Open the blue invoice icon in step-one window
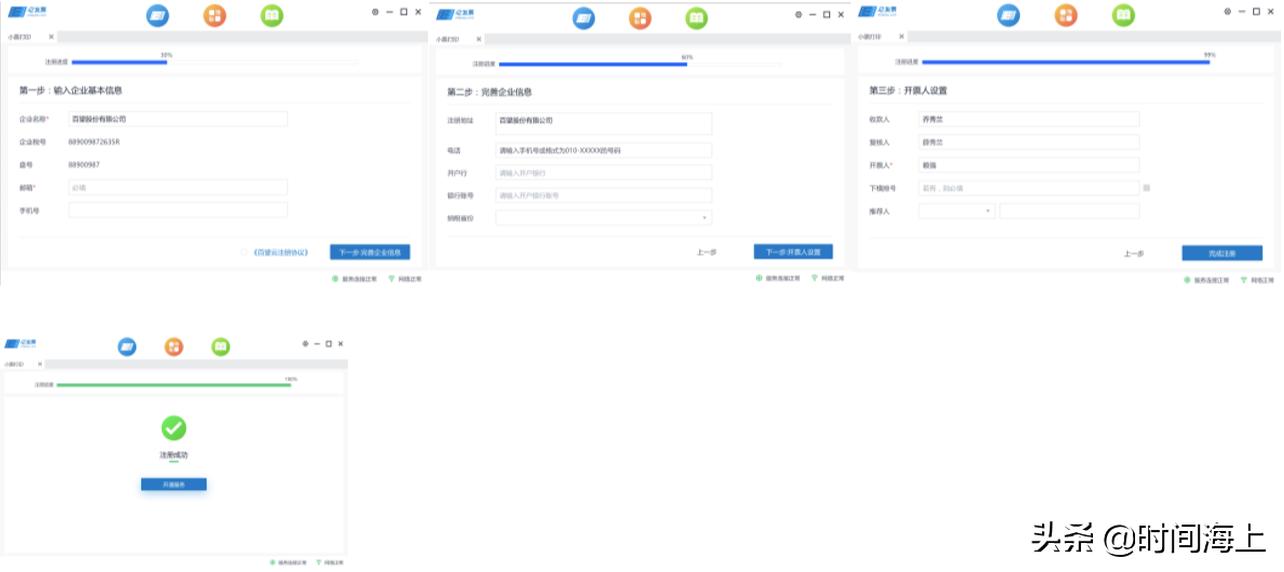This screenshot has height=572, width=1284. (x=157, y=16)
